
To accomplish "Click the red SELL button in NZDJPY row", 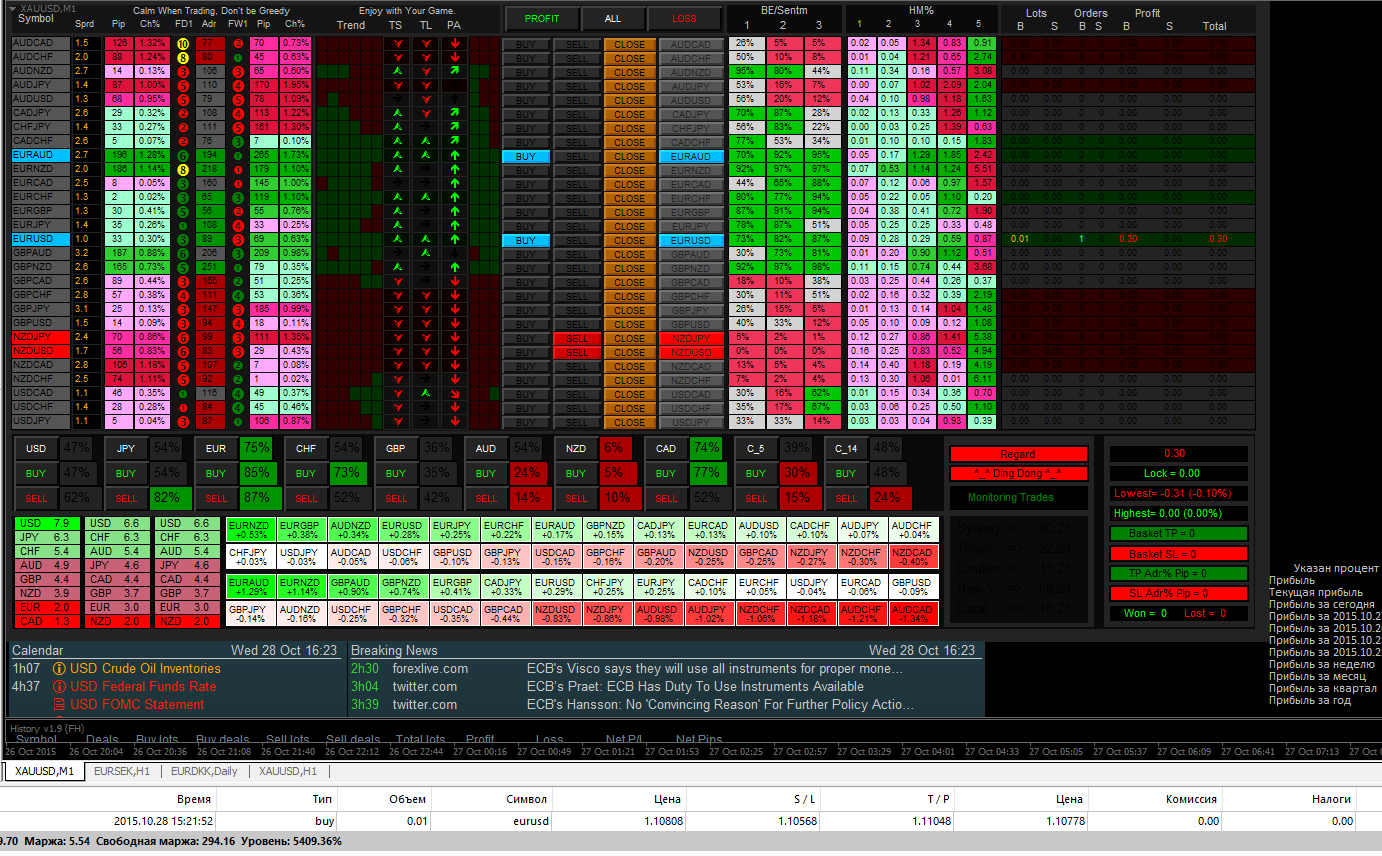I will coord(577,339).
